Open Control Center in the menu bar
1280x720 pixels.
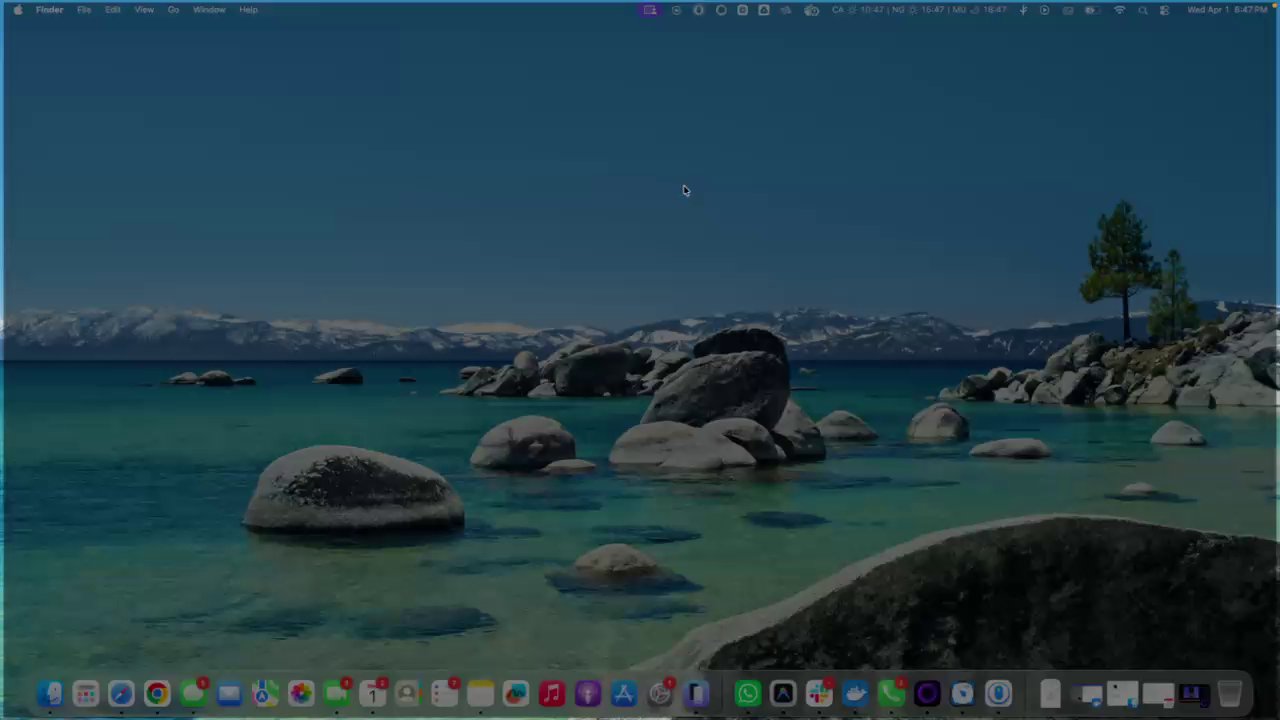pyautogui.click(x=1164, y=10)
